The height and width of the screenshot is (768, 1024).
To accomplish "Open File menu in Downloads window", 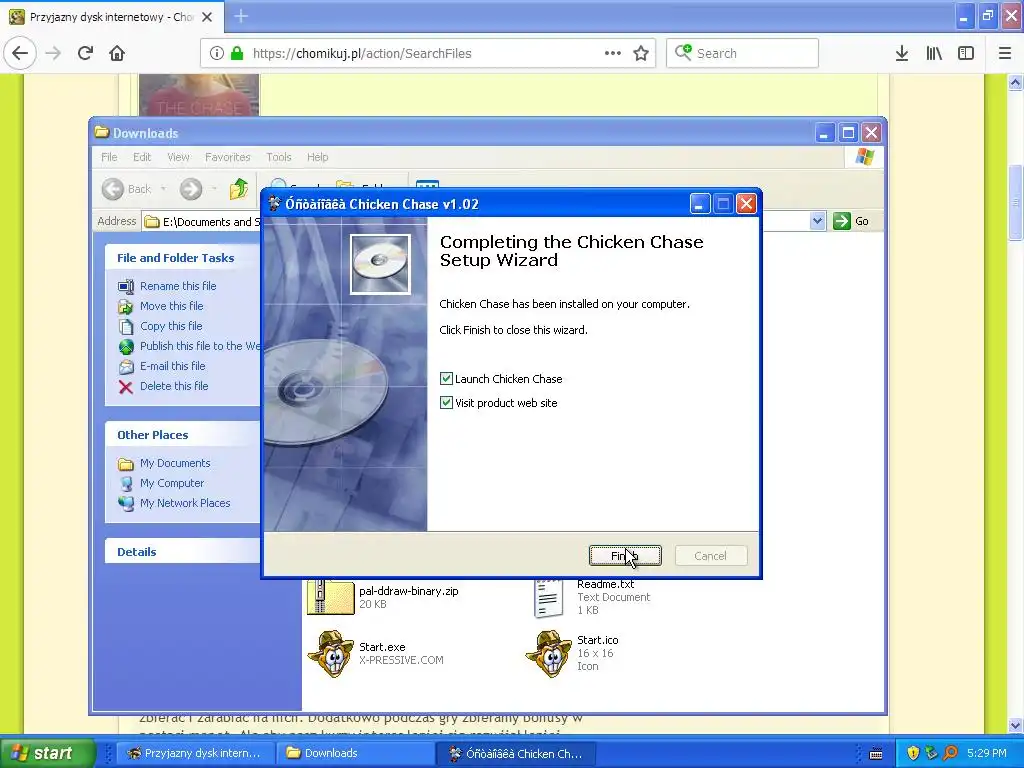I will pos(109,157).
